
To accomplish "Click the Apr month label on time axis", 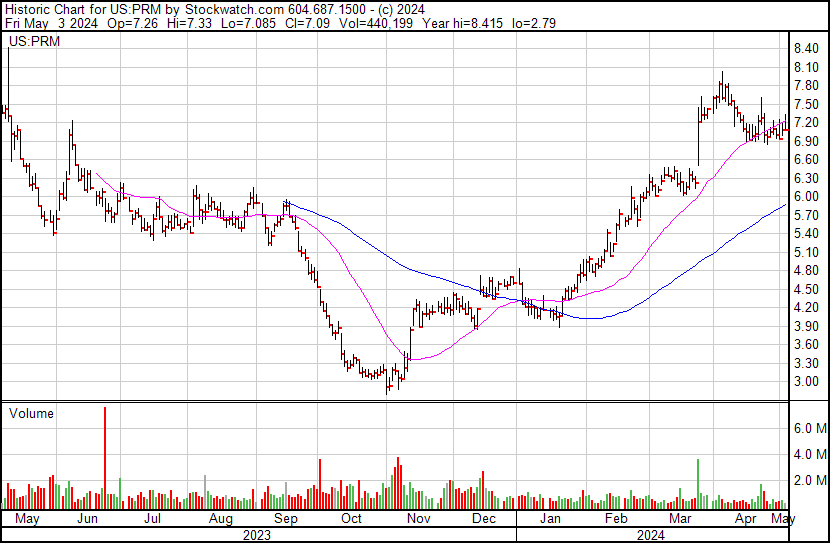I will [x=746, y=519].
